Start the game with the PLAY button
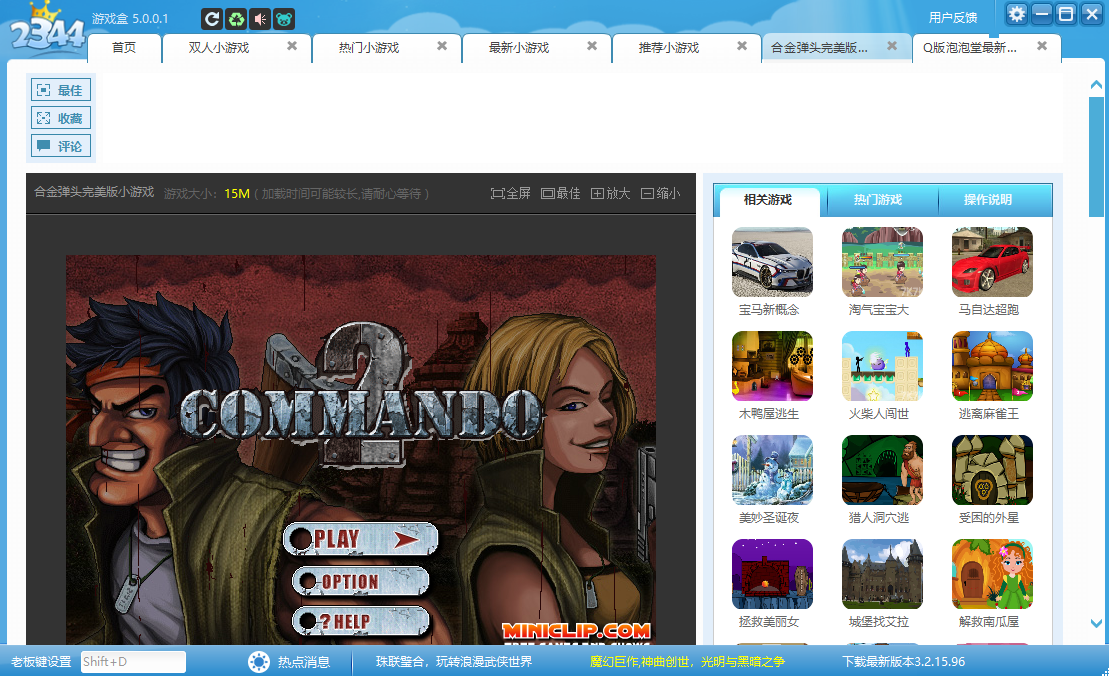The image size is (1109, 676). (361, 540)
